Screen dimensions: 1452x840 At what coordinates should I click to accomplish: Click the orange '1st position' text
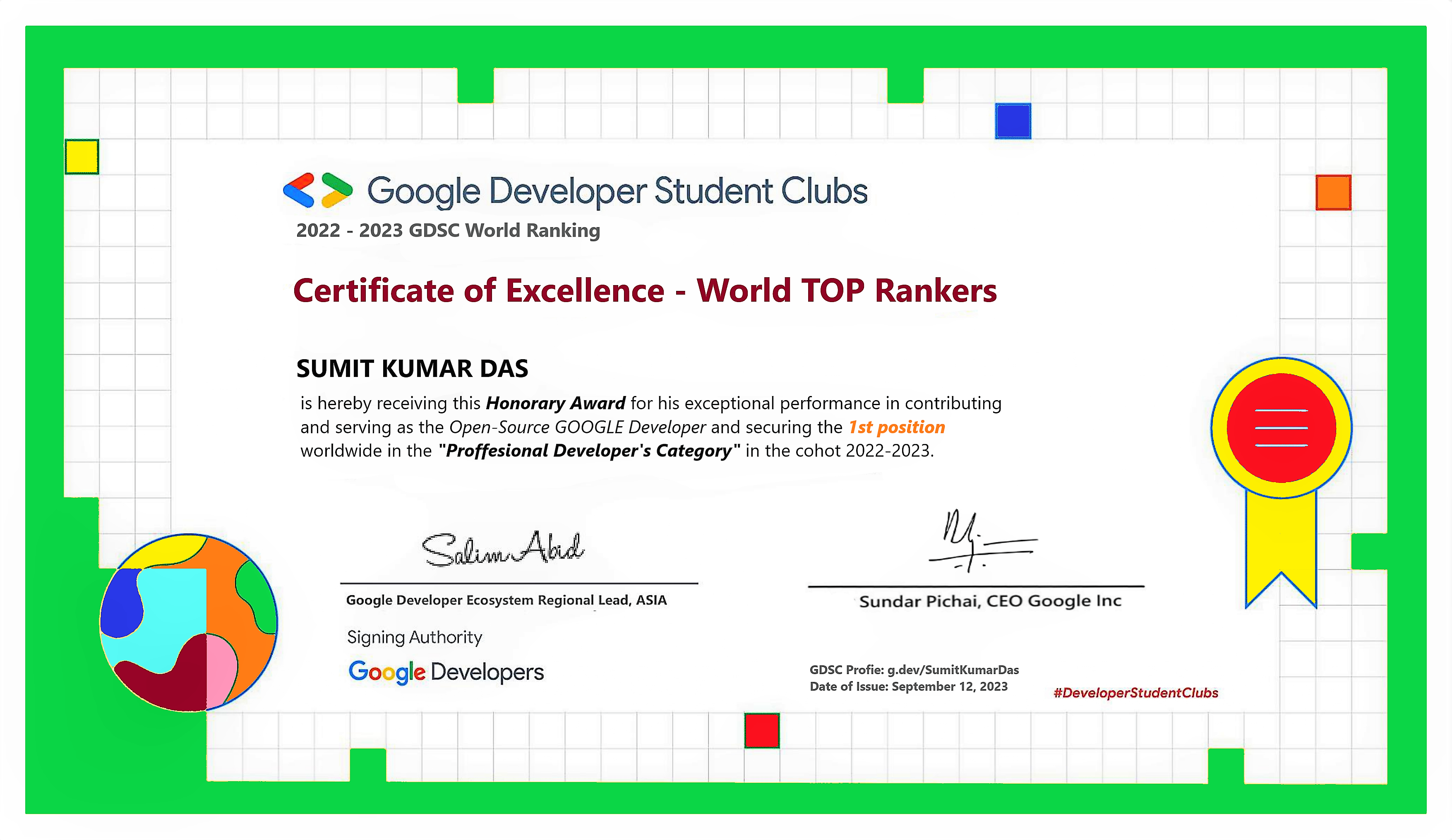click(897, 427)
